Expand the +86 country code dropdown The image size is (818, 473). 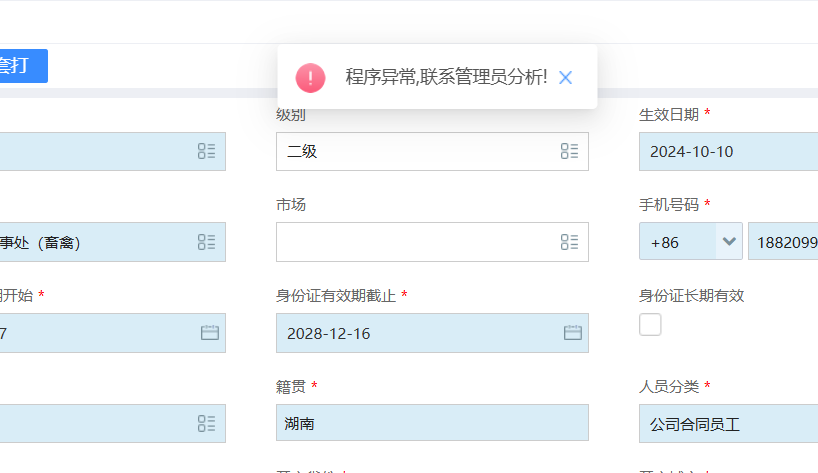(x=729, y=242)
